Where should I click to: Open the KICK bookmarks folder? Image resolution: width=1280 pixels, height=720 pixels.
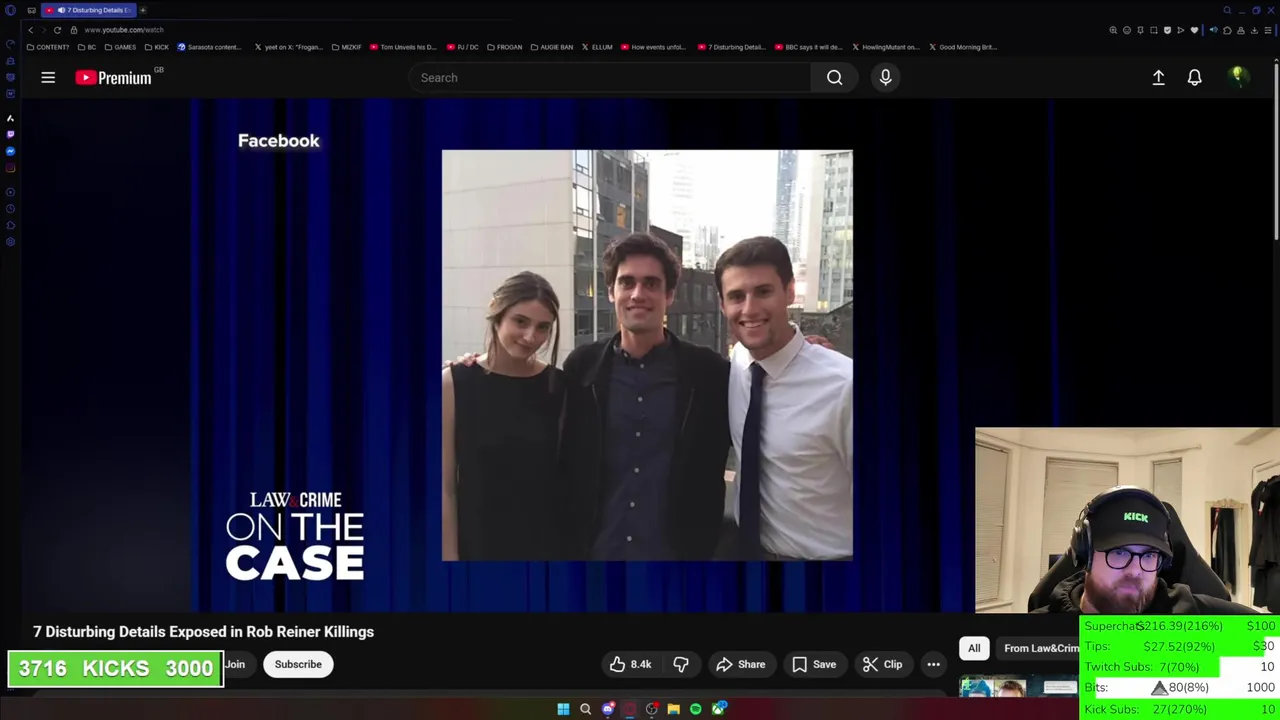coord(156,47)
